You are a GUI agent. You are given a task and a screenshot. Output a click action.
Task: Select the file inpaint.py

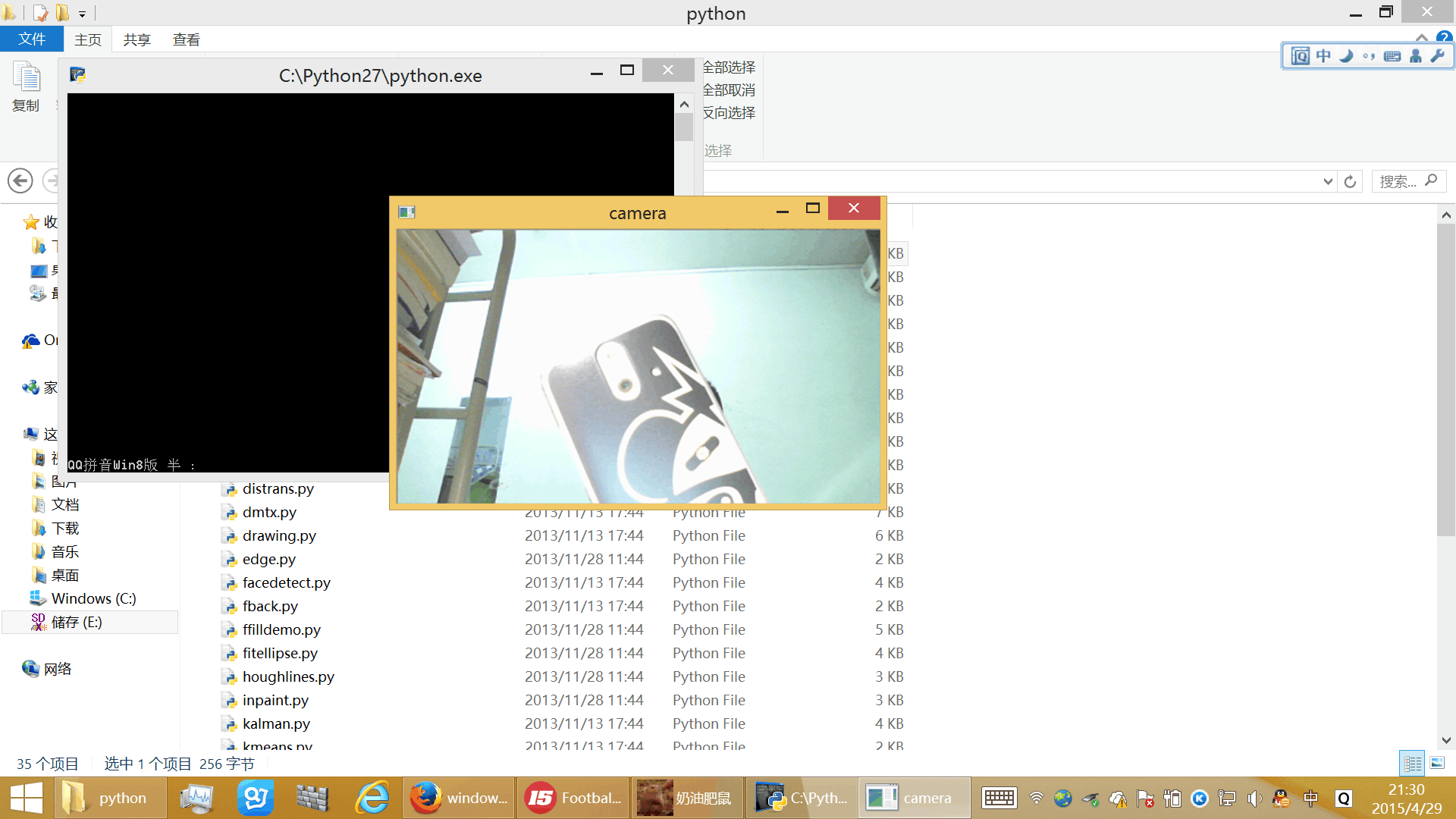(275, 701)
